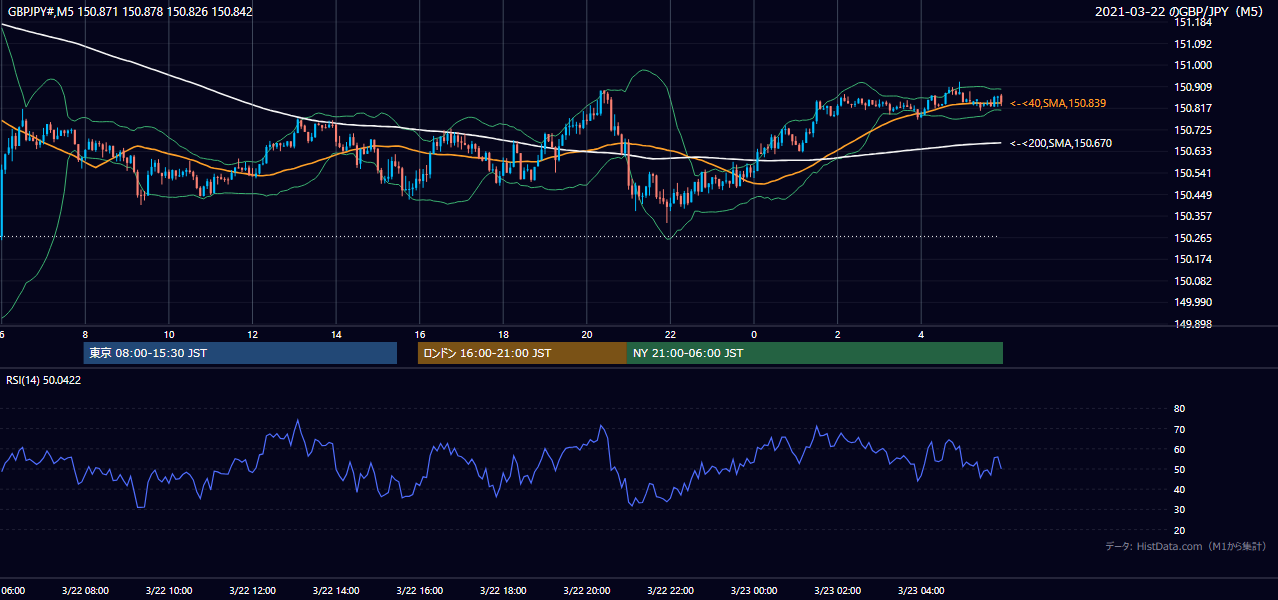The height and width of the screenshot is (600, 1278).
Task: Click the RSI(14) 50.0422 indicator label
Action: (44, 381)
